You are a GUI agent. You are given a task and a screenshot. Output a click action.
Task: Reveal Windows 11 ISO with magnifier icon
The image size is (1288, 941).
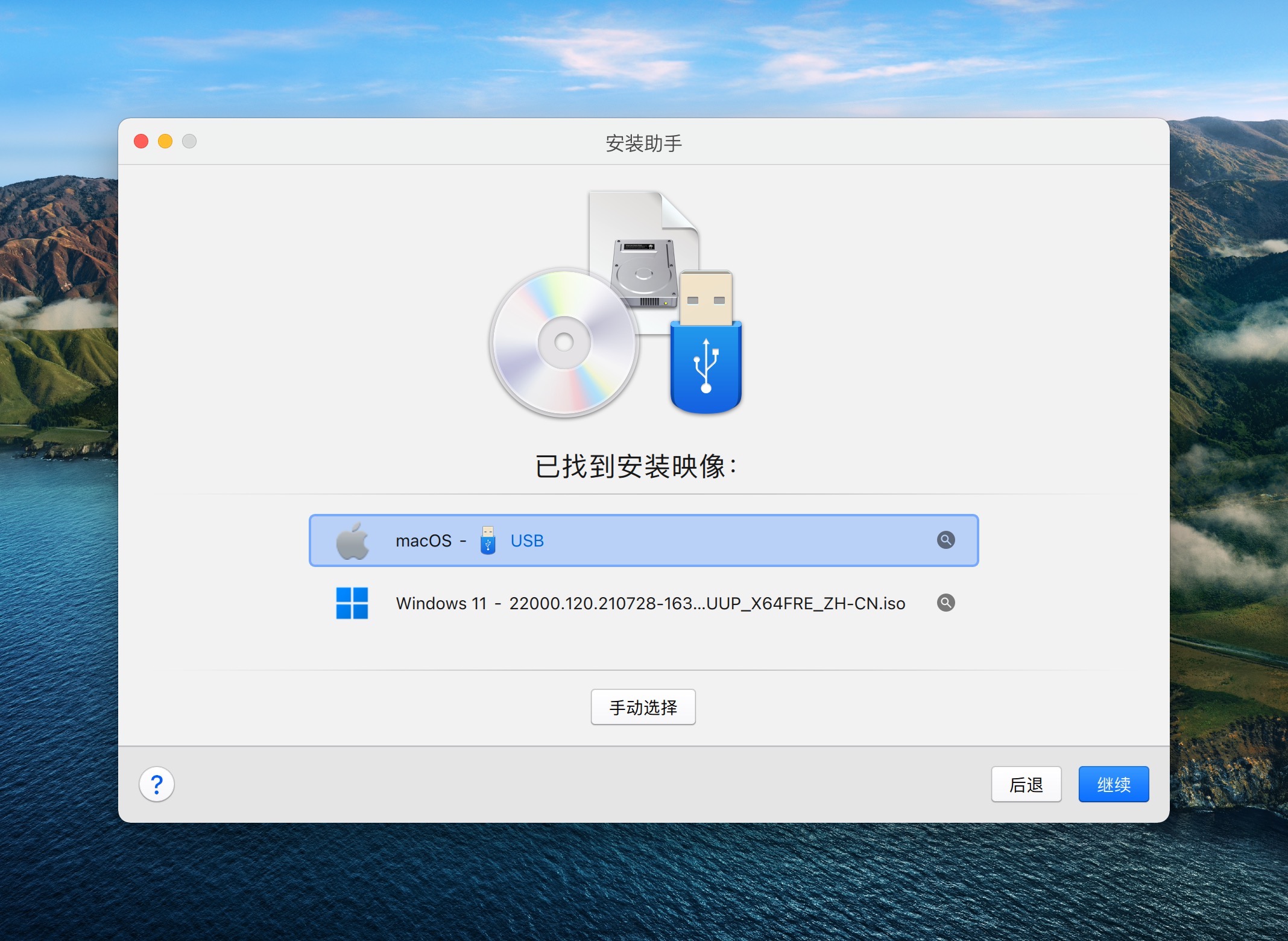[945, 603]
